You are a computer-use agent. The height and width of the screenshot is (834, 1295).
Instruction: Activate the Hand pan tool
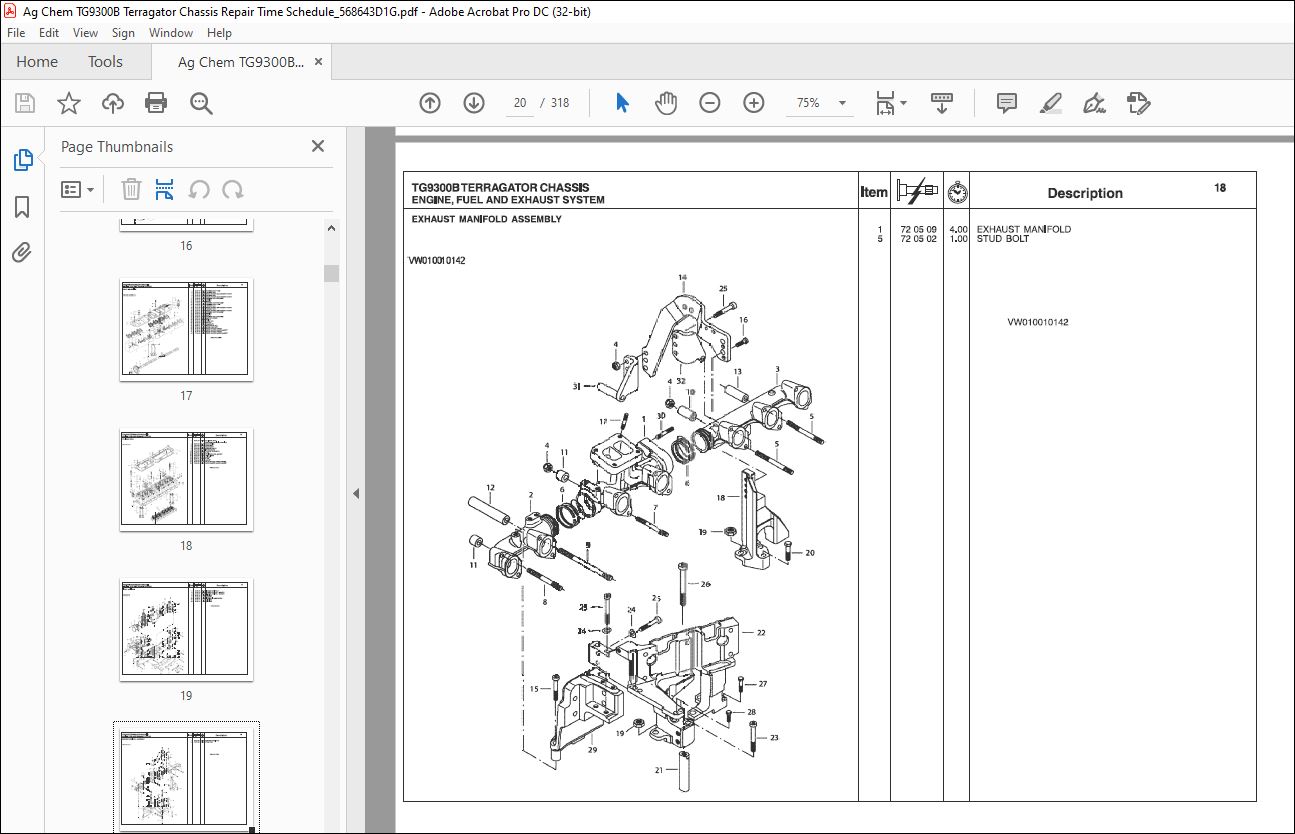click(x=666, y=103)
